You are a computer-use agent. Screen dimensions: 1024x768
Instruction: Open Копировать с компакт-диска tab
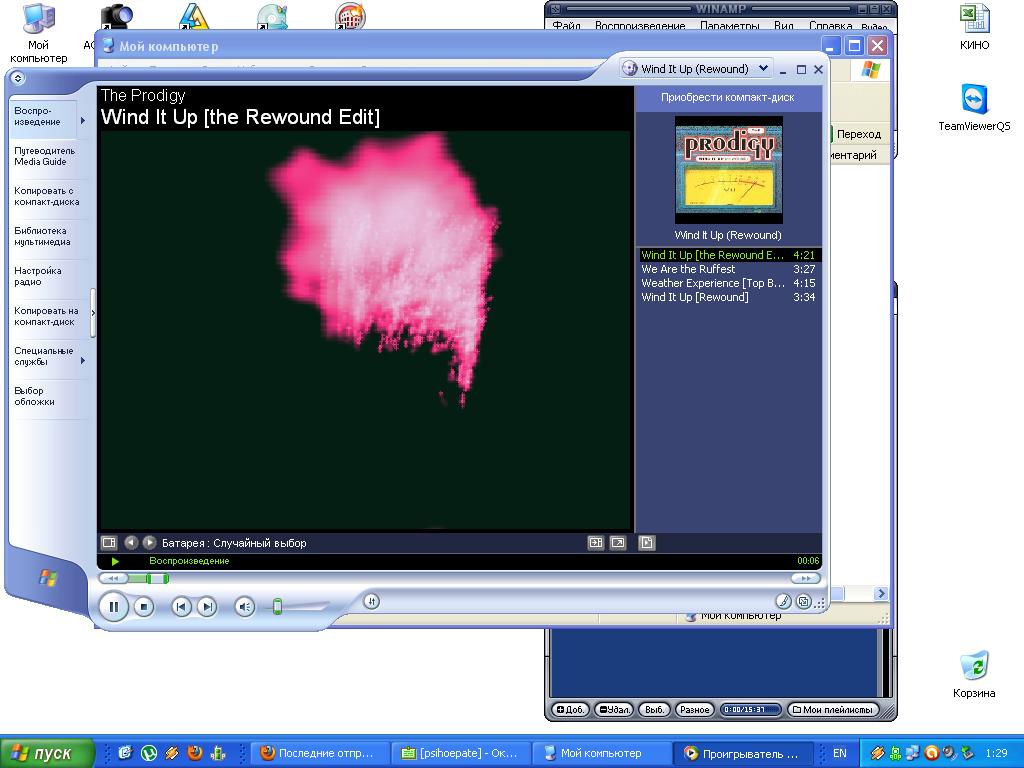tap(47, 197)
